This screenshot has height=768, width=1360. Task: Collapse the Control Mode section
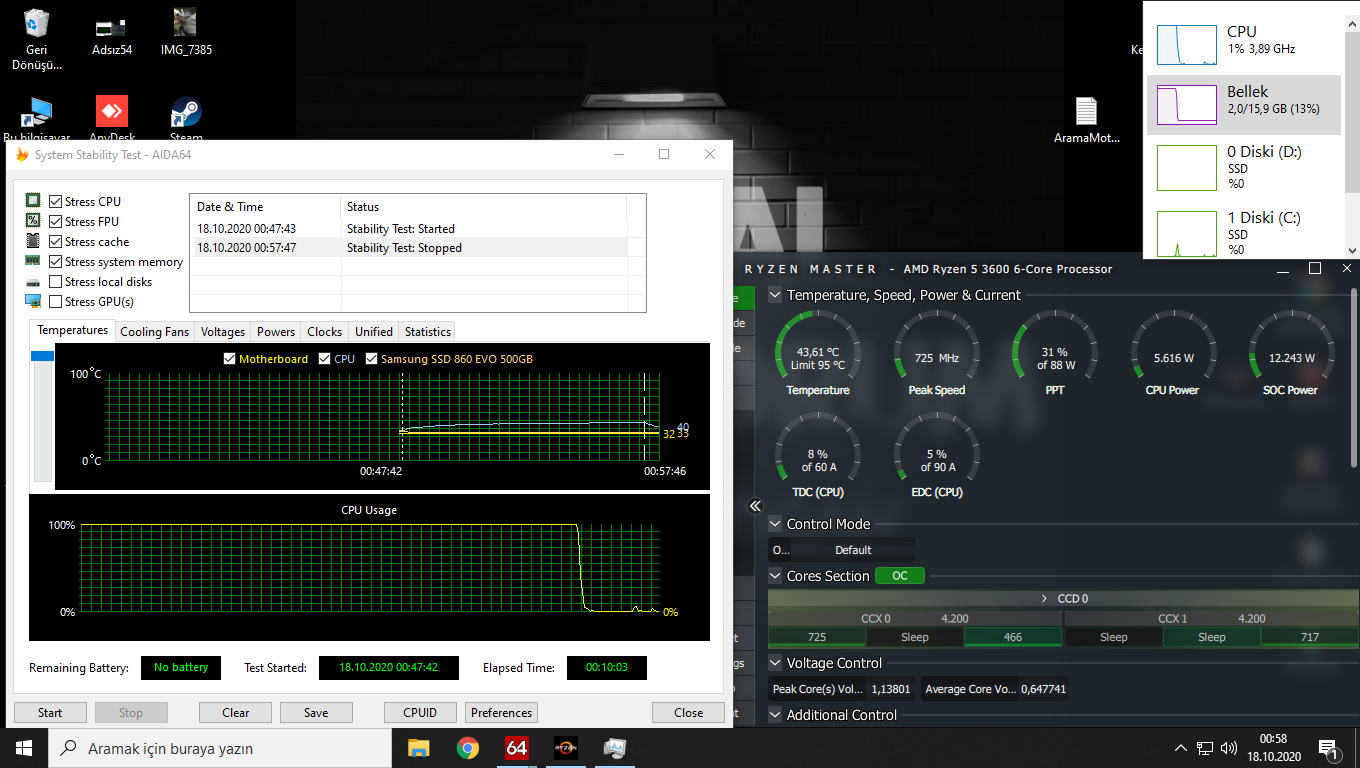tap(775, 524)
